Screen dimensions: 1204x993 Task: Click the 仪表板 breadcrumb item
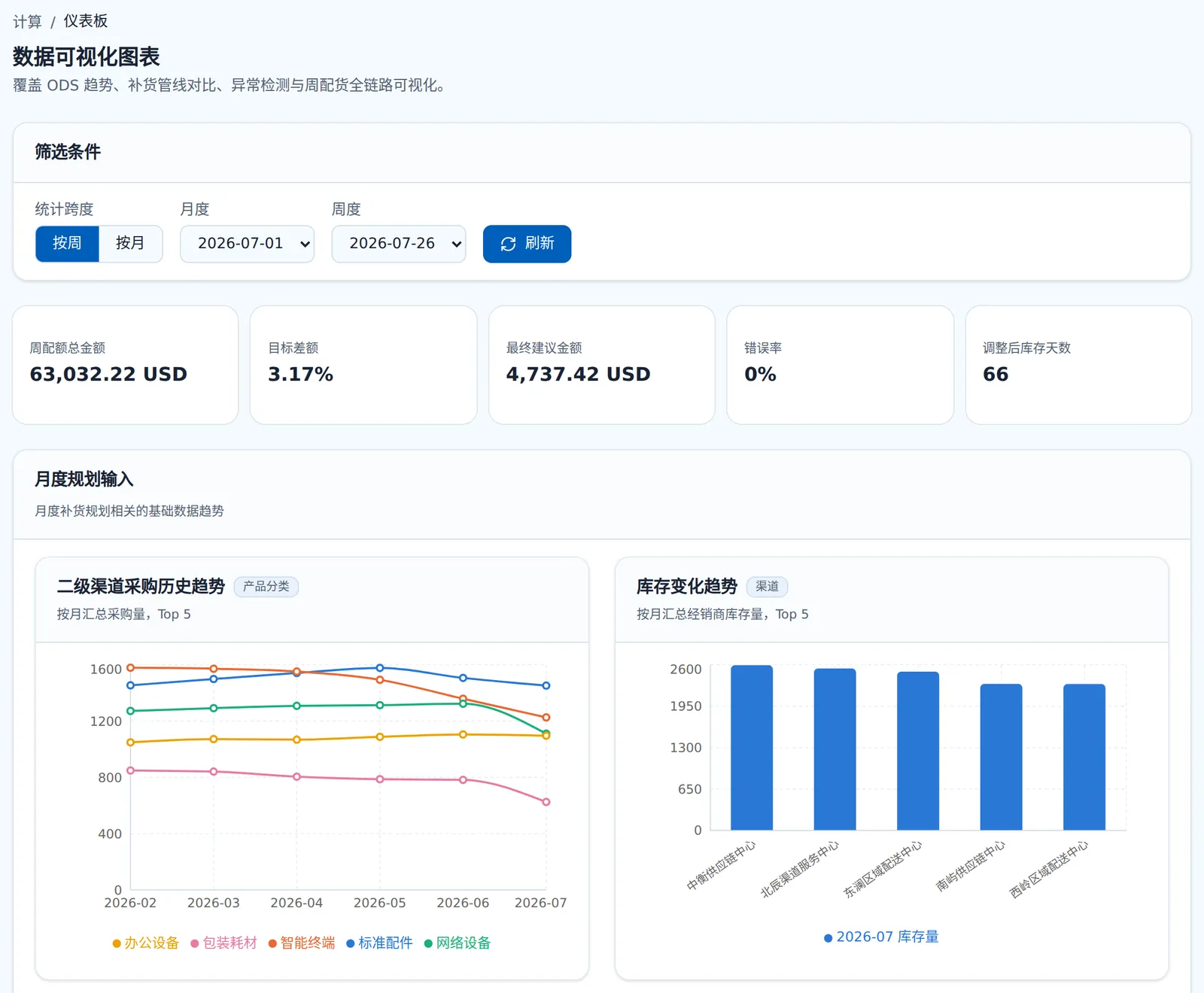point(85,21)
